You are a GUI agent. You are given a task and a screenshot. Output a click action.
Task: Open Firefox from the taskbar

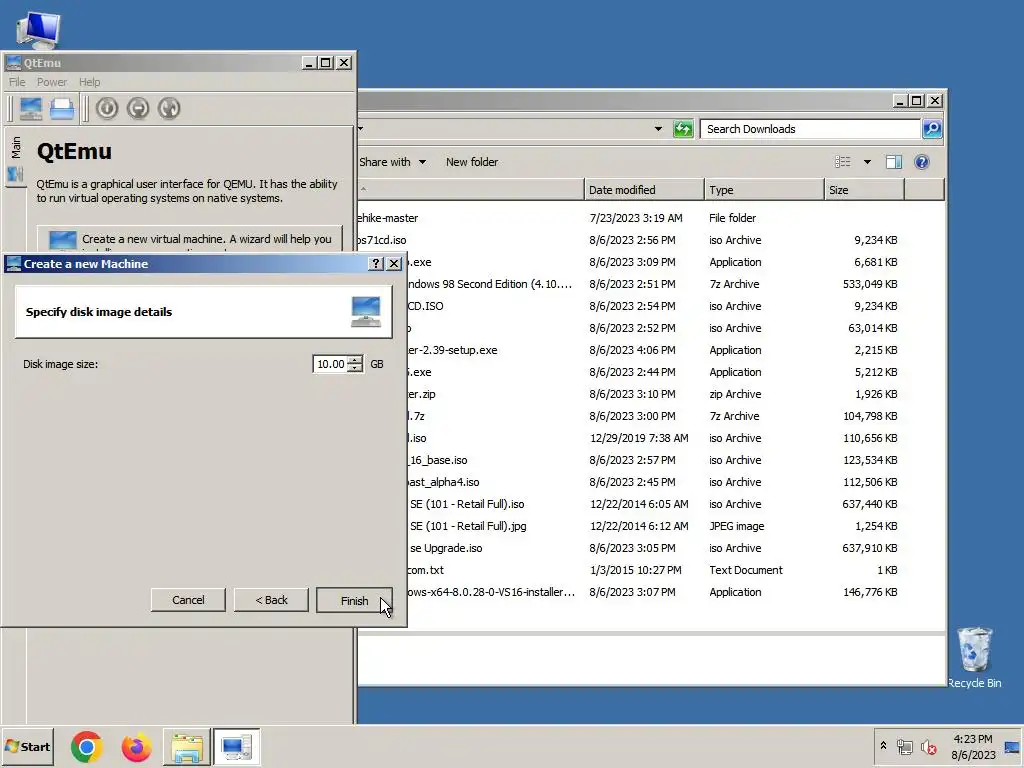[136, 747]
